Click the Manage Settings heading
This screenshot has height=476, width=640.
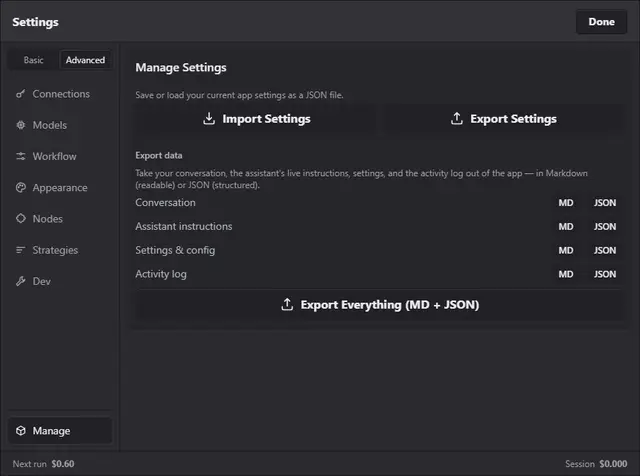tap(181, 67)
